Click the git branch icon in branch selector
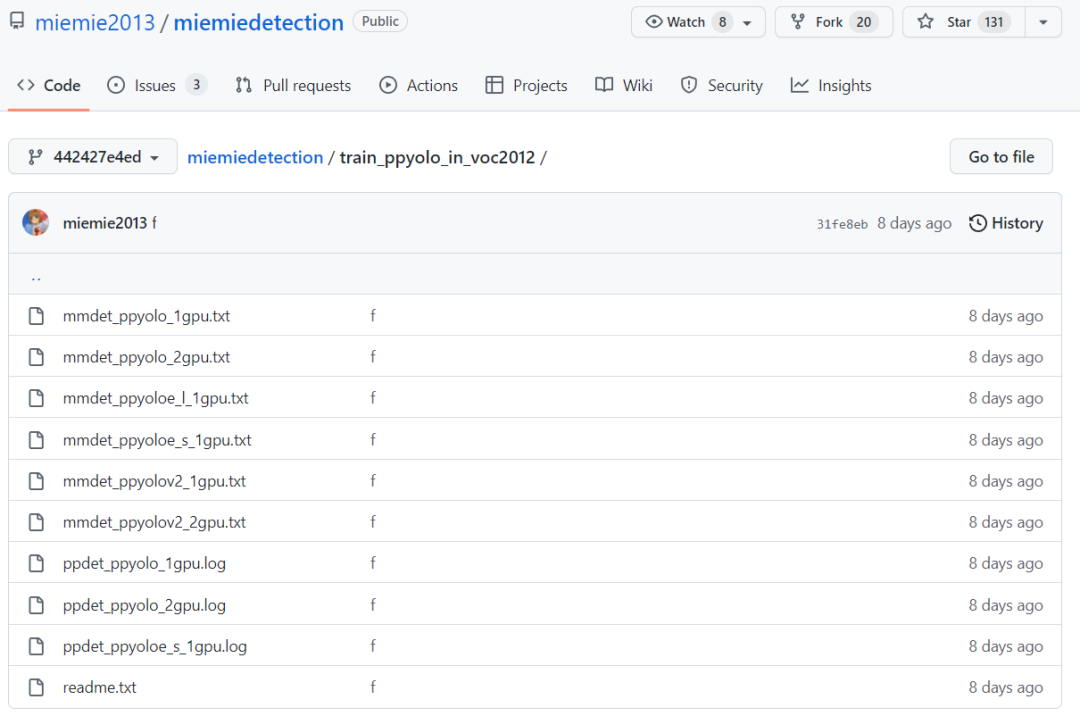This screenshot has width=1080, height=716. coord(35,157)
